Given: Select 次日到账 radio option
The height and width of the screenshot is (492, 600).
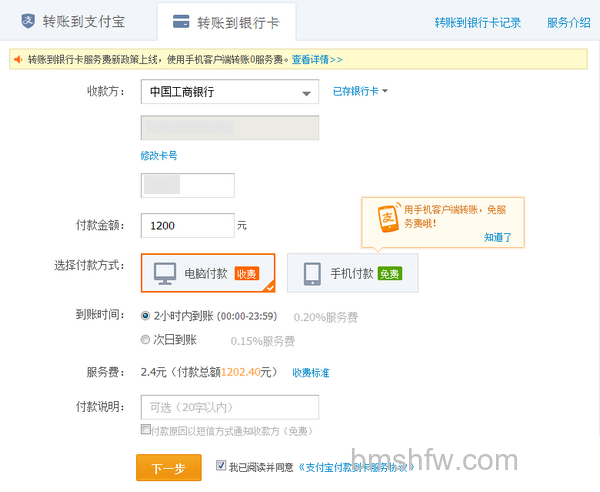Looking at the screenshot, I should [145, 339].
